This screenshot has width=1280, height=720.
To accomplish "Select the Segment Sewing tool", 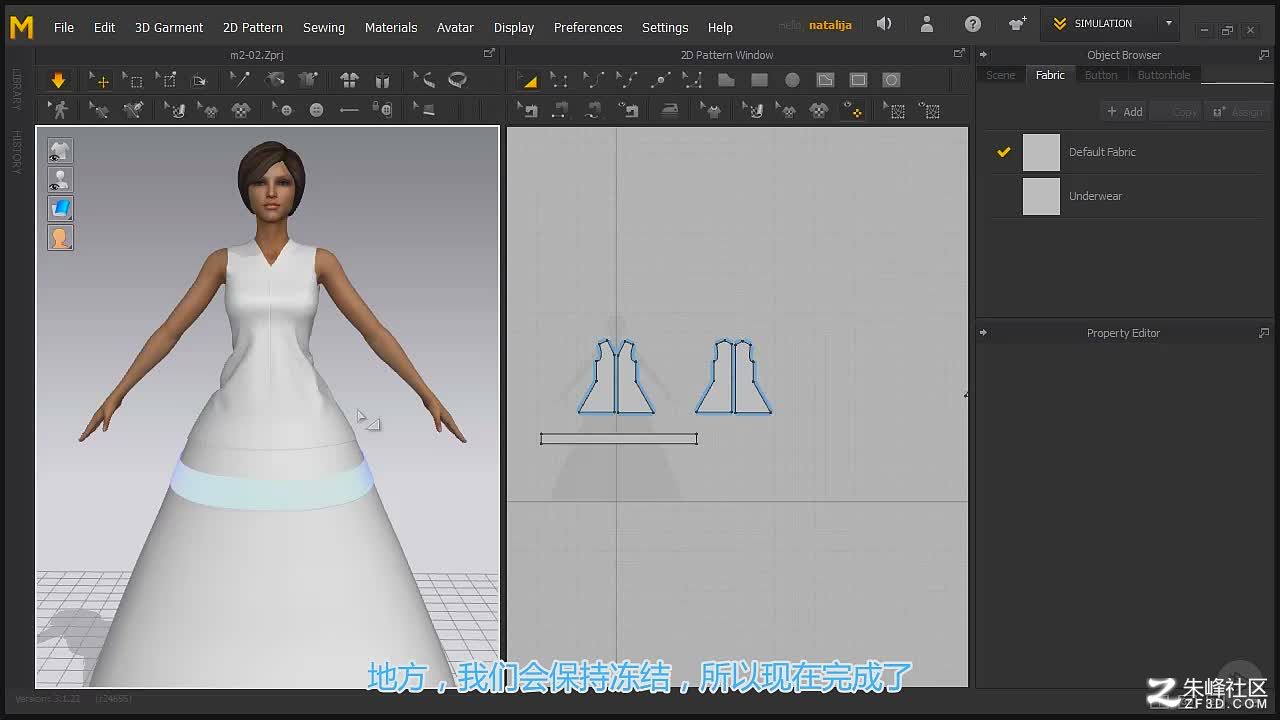I will pos(560,110).
